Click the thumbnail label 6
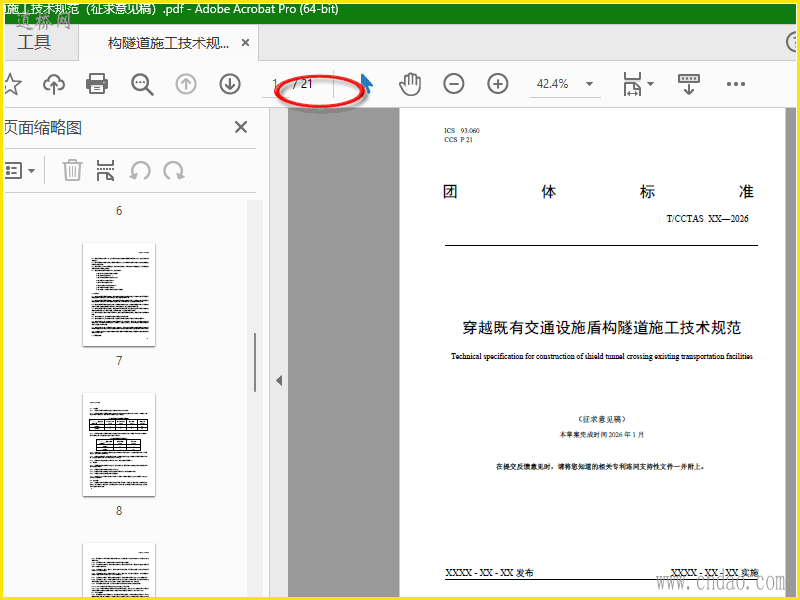Viewport: 800px width, 600px height. [119, 211]
